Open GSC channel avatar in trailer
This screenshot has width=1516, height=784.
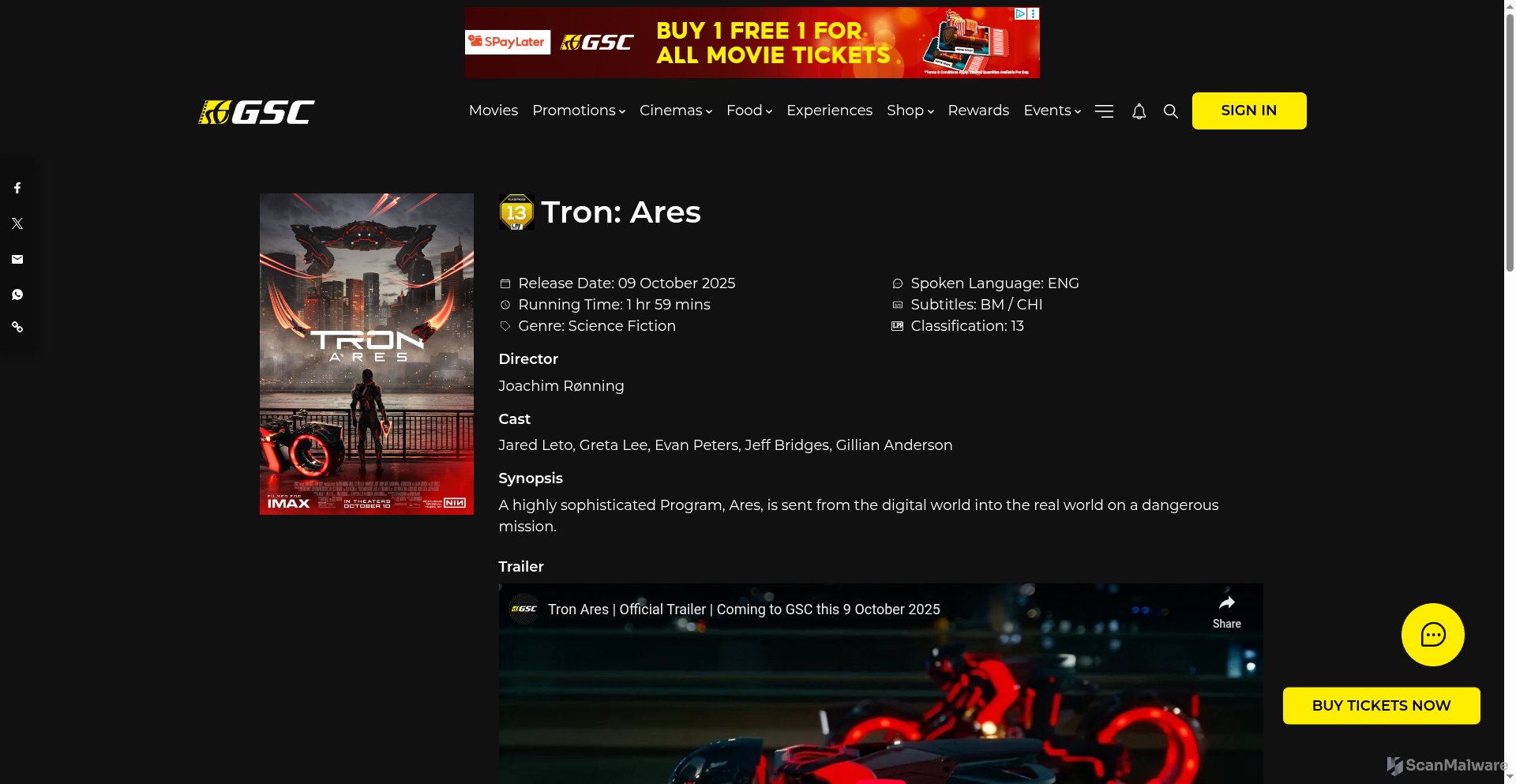pos(523,609)
